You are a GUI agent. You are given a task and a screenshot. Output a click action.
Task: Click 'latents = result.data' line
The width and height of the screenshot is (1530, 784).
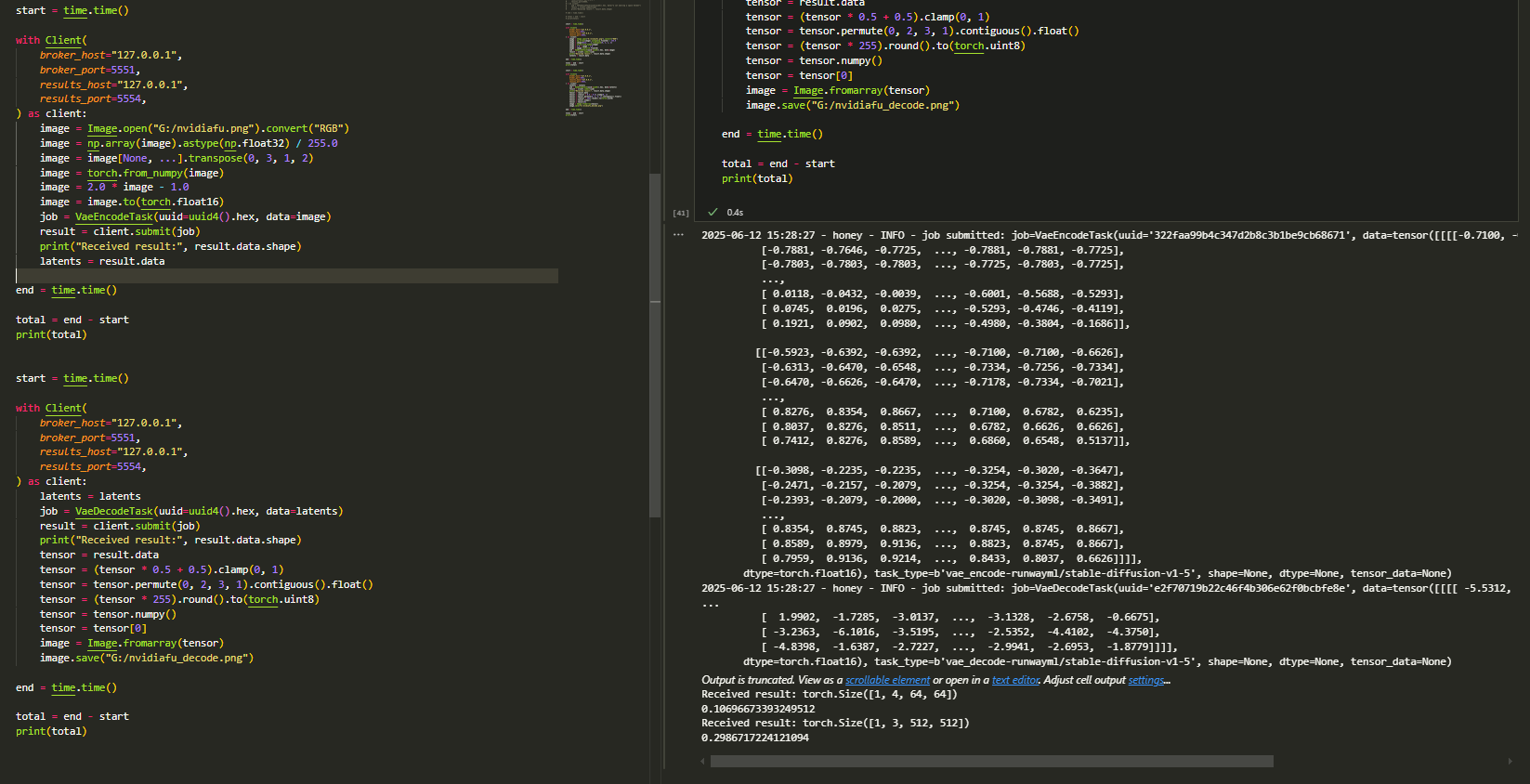tap(102, 261)
